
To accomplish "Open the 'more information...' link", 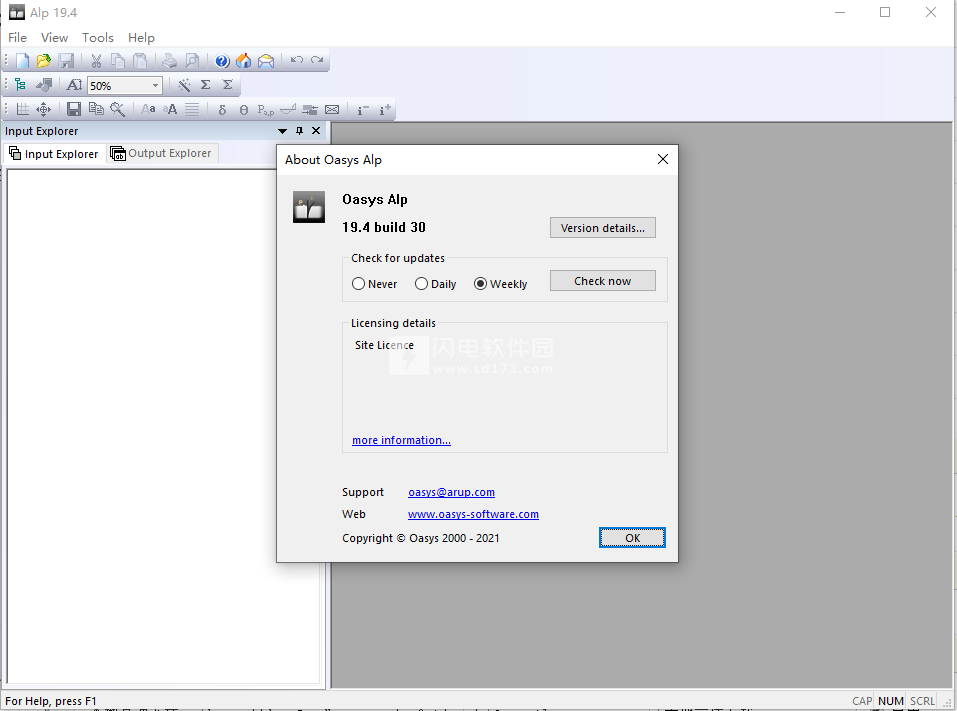I will coord(401,440).
